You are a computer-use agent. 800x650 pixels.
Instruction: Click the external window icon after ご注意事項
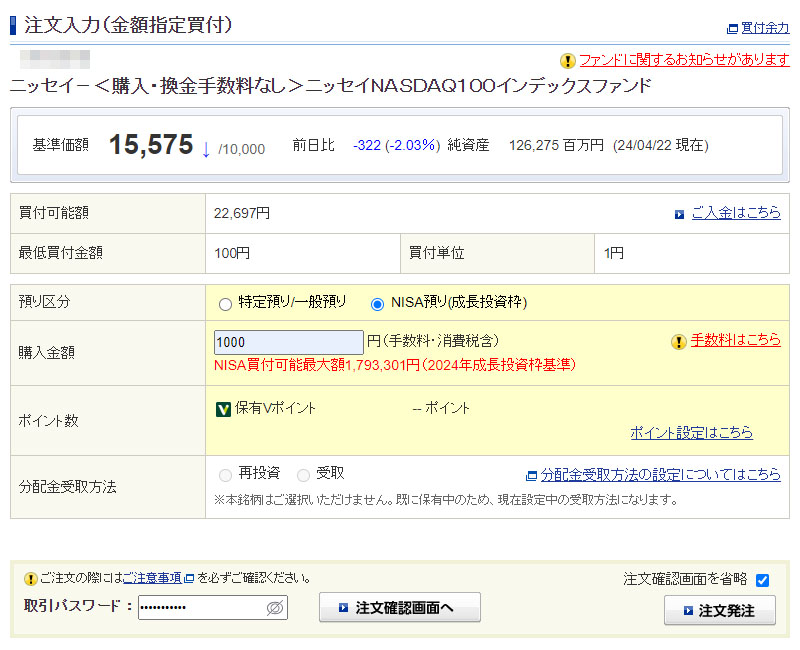click(x=189, y=578)
